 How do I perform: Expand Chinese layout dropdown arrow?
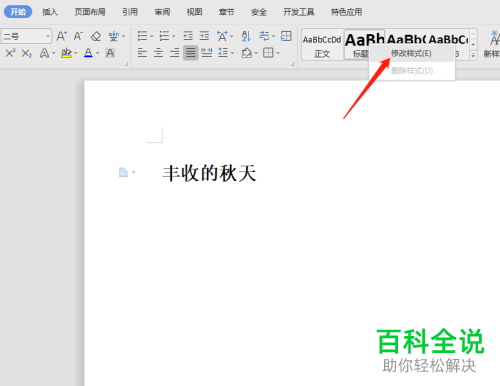pos(232,36)
